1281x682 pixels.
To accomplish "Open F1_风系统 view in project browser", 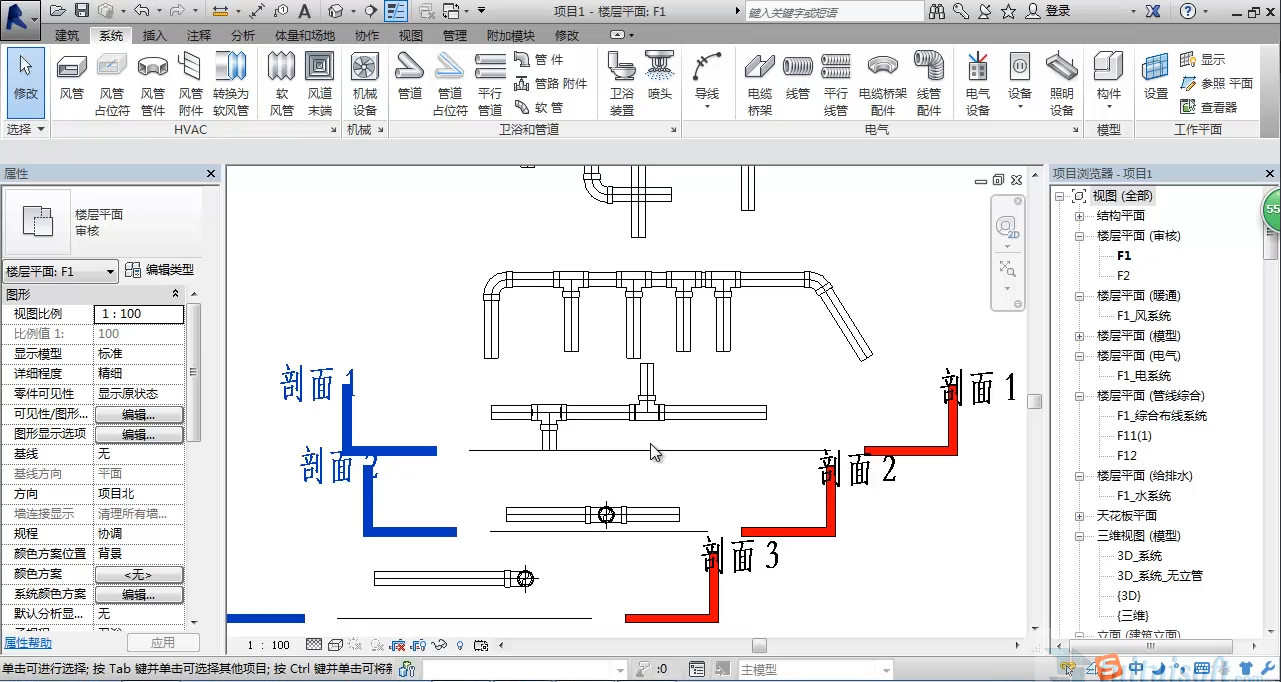I will 1143,316.
